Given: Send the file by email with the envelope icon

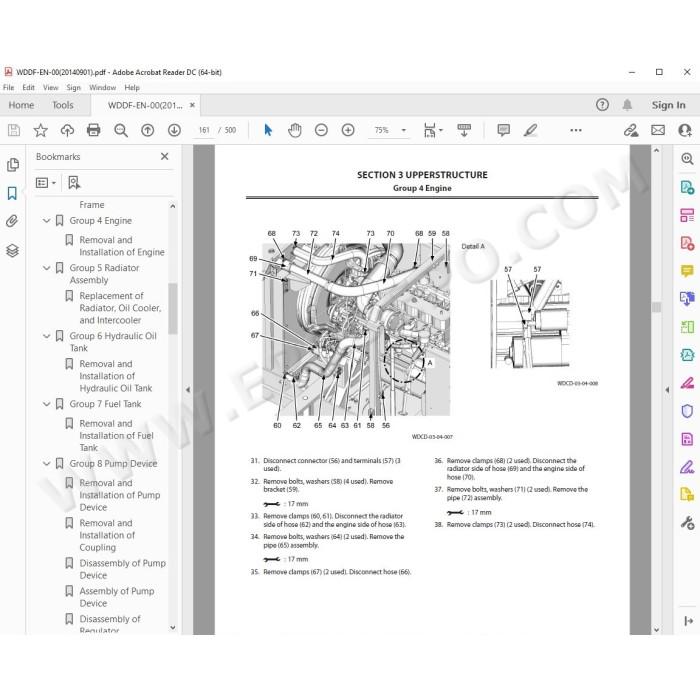Looking at the screenshot, I should point(658,130).
